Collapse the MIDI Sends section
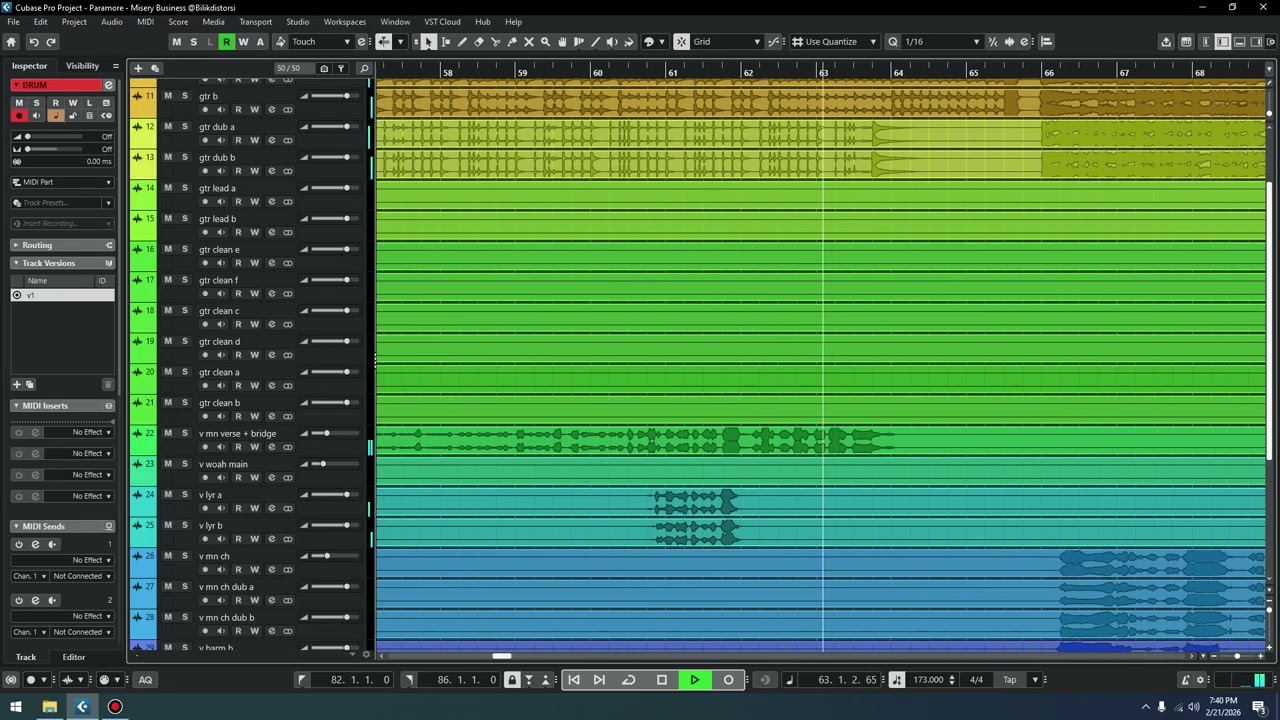The image size is (1280, 720). [62, 526]
